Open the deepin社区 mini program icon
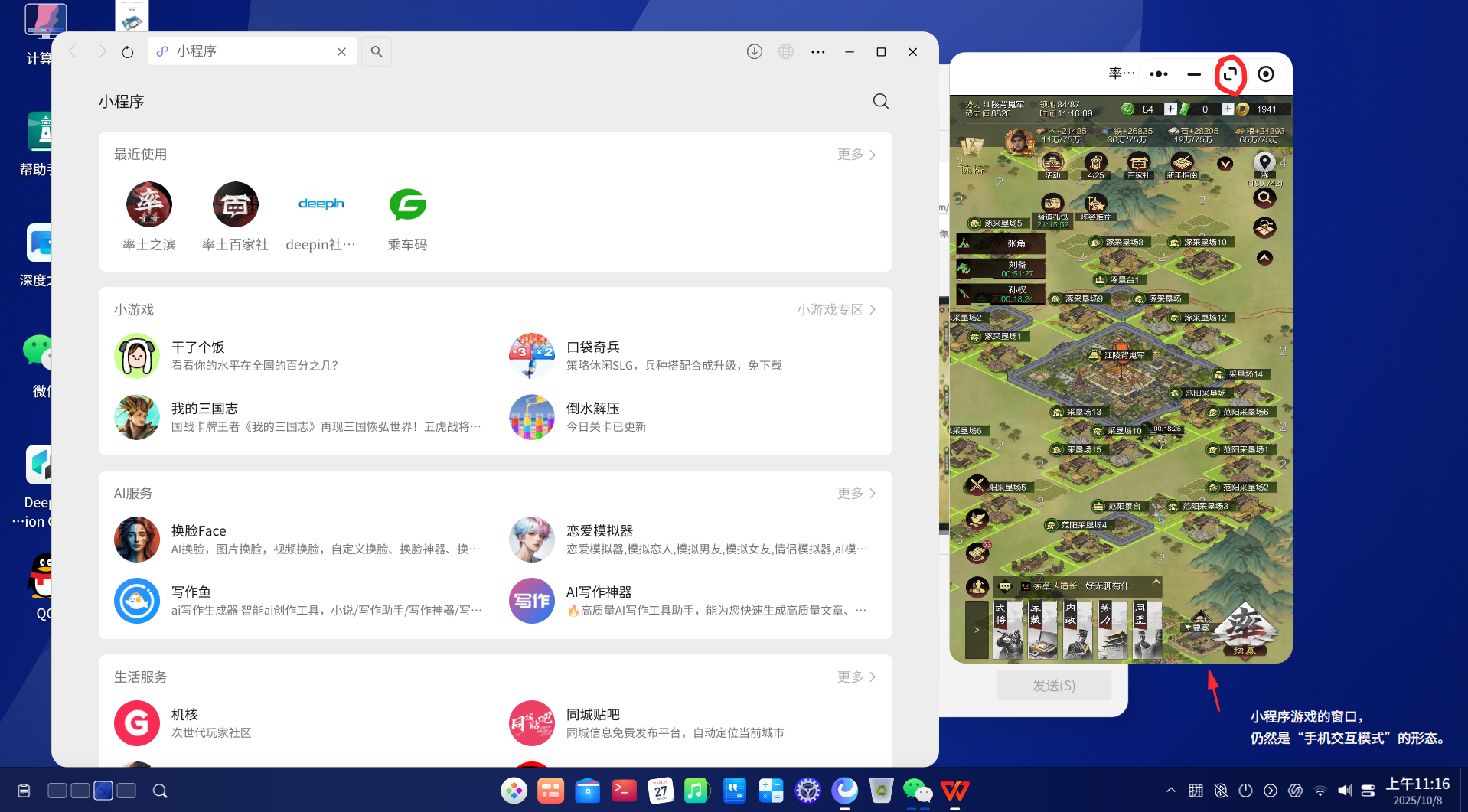1468x812 pixels. (321, 204)
